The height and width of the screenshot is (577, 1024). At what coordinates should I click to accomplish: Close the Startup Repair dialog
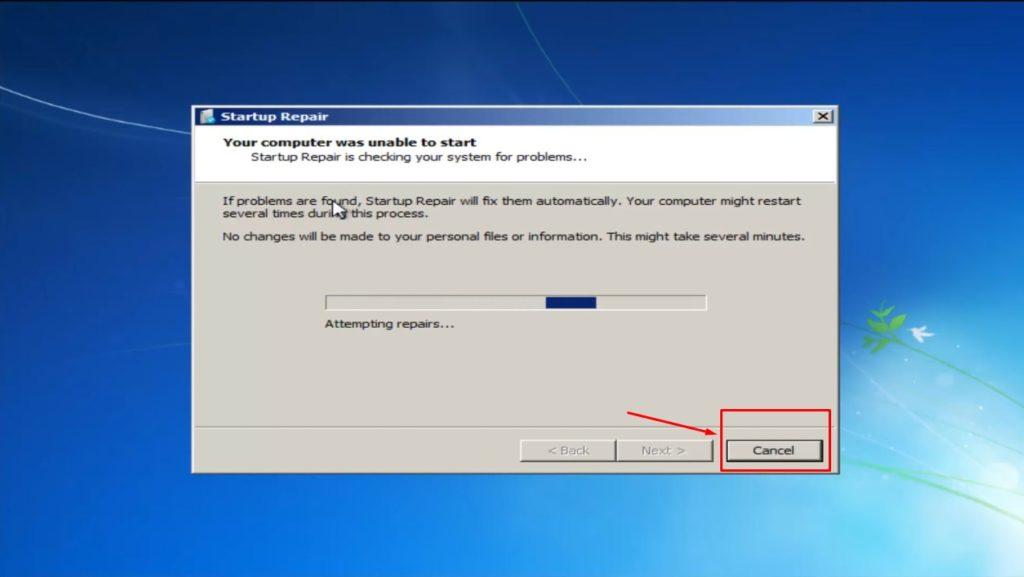click(822, 116)
